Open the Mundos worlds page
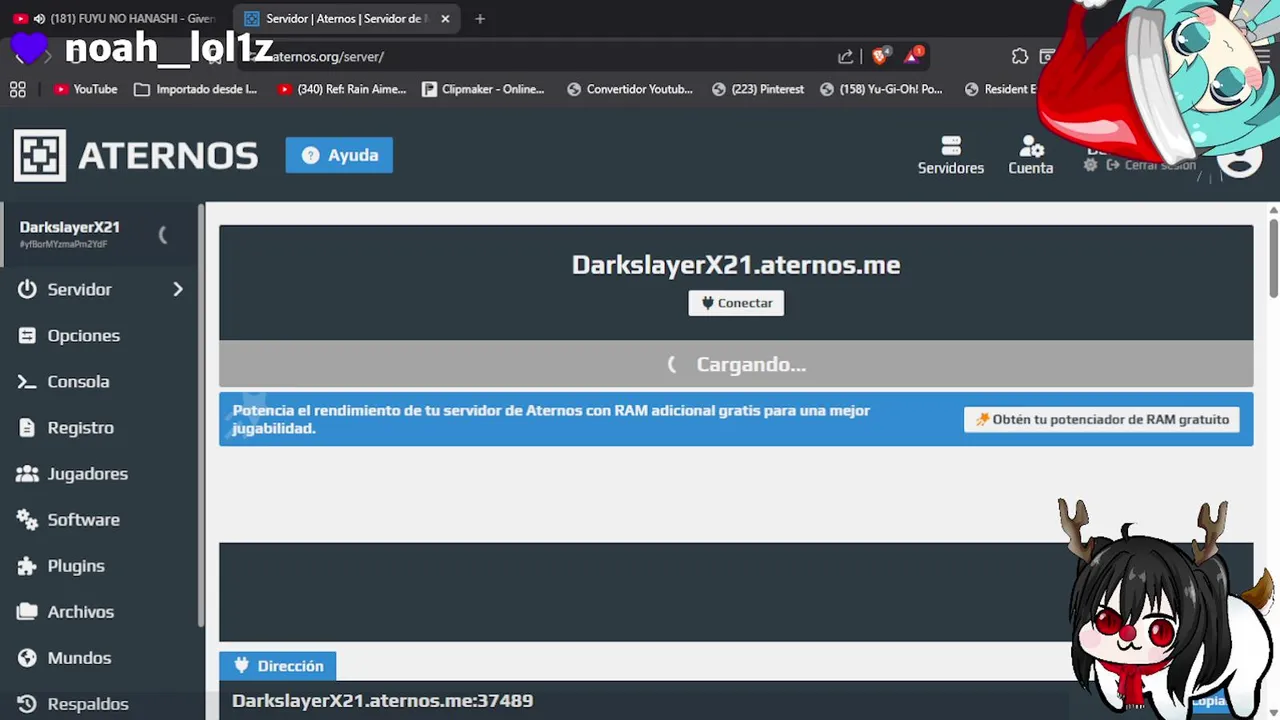Image resolution: width=1280 pixels, height=720 pixels. click(79, 657)
